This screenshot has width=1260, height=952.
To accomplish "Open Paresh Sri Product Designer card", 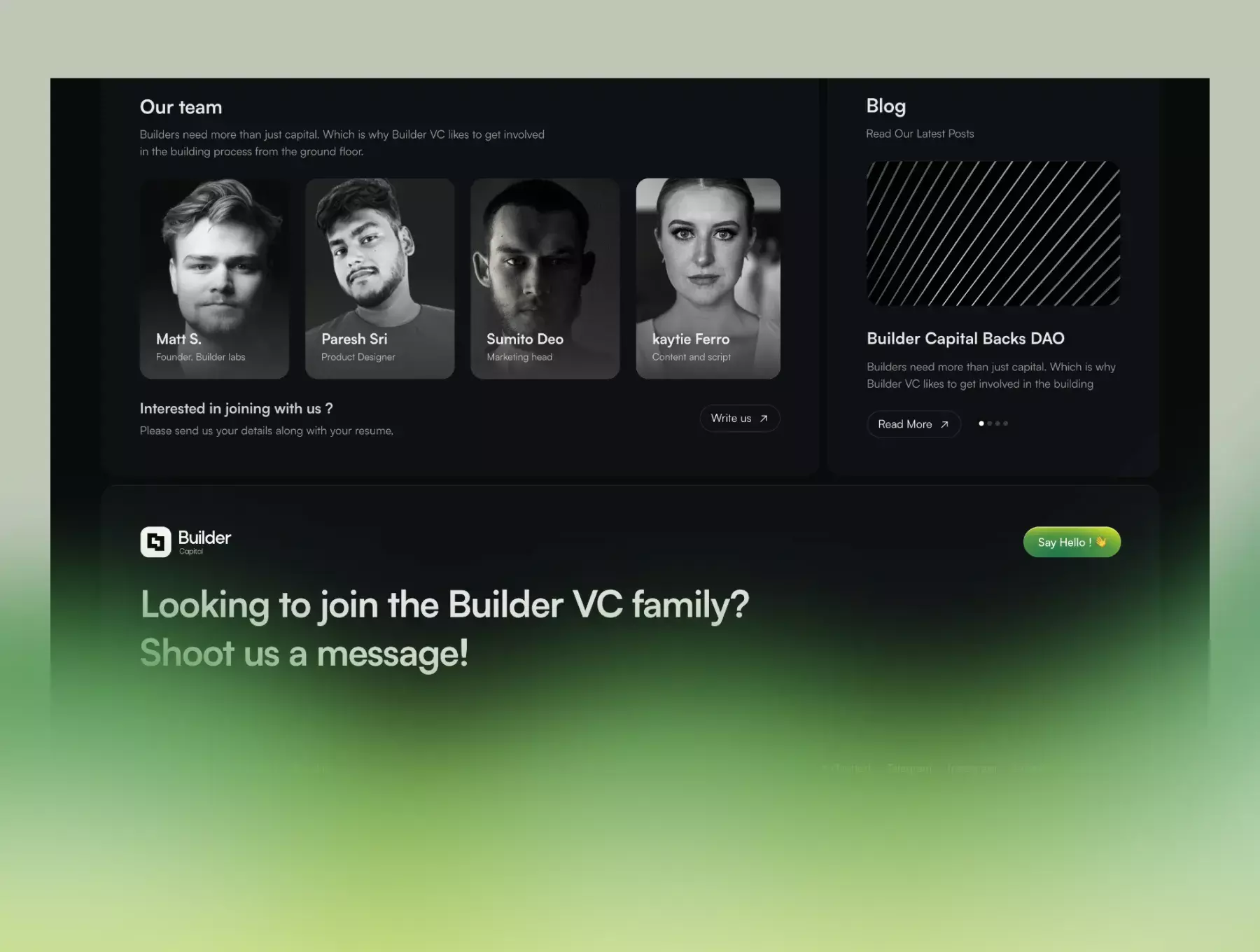I will pos(379,279).
